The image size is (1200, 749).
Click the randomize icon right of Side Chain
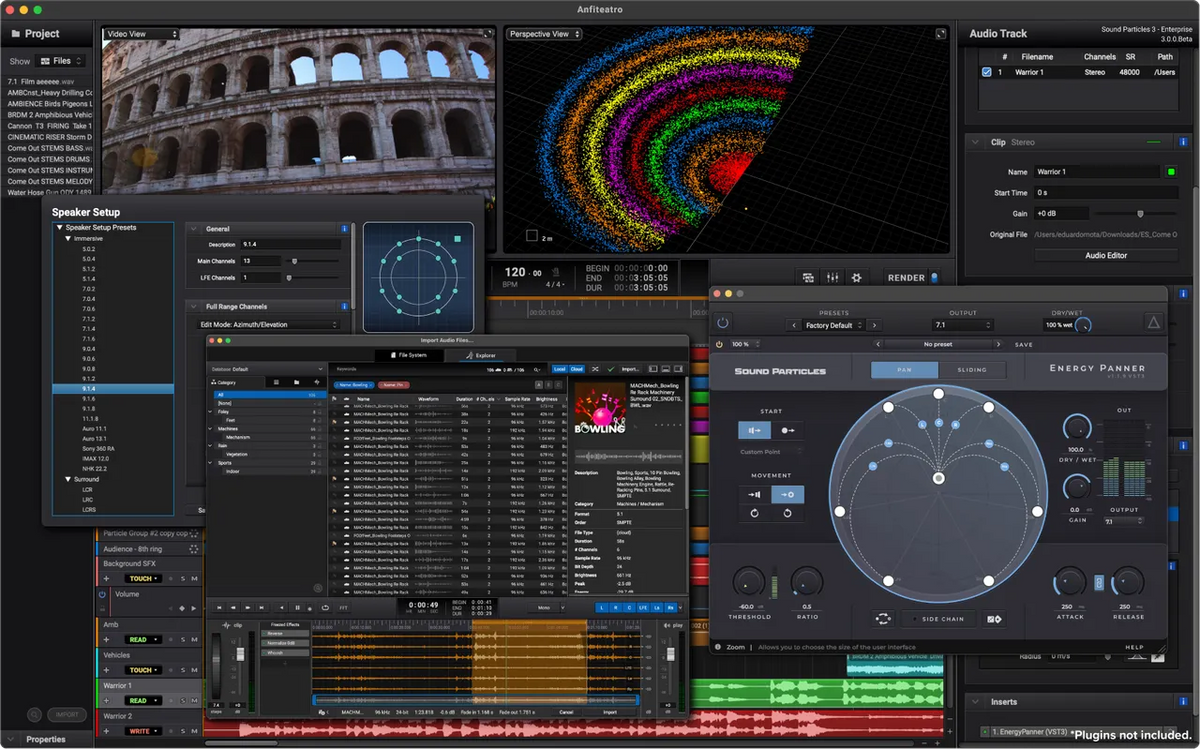tap(994, 618)
